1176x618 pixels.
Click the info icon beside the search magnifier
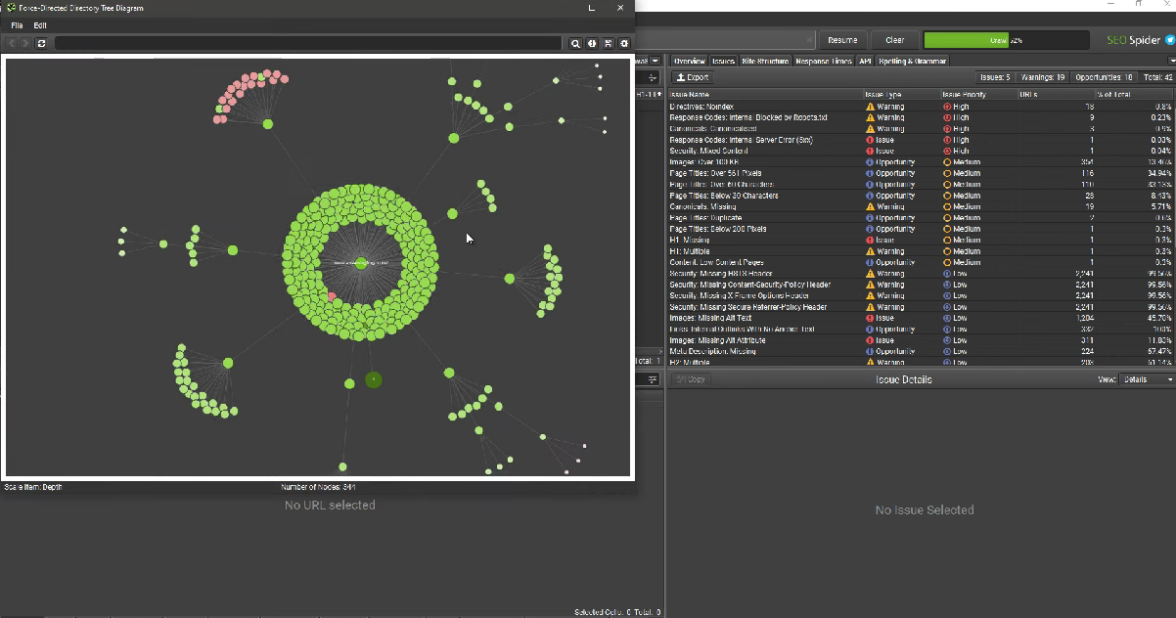592,43
